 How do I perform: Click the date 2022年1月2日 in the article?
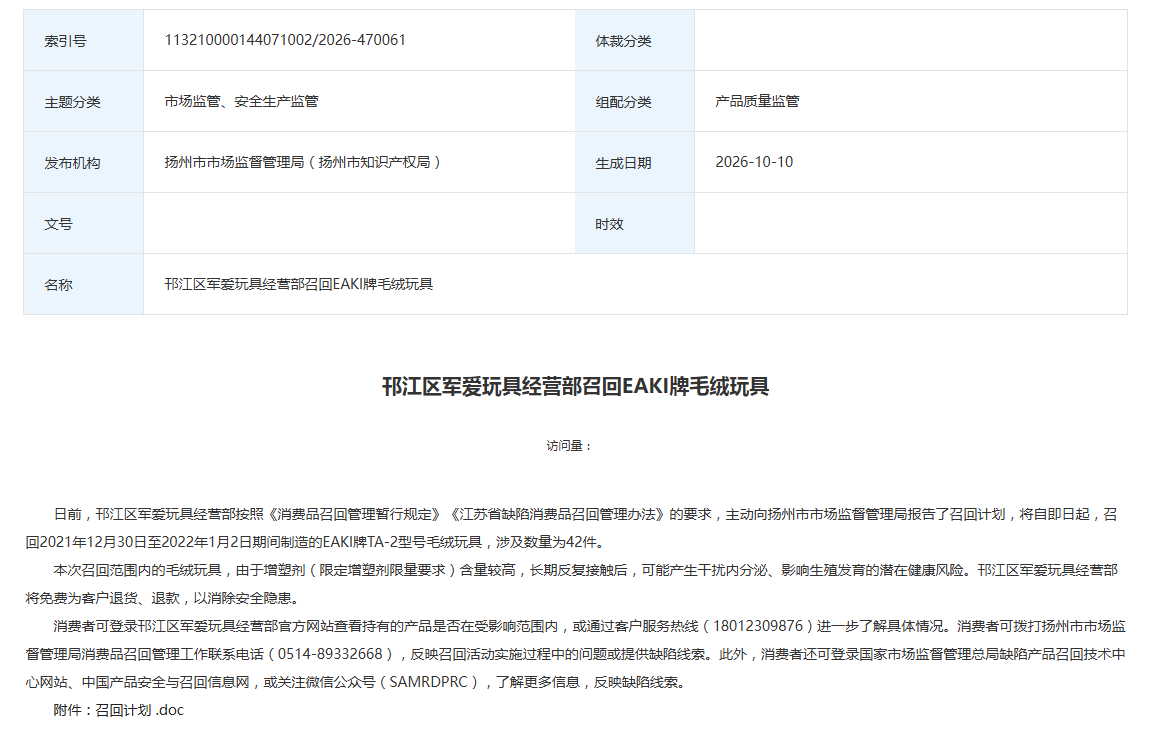click(x=208, y=543)
